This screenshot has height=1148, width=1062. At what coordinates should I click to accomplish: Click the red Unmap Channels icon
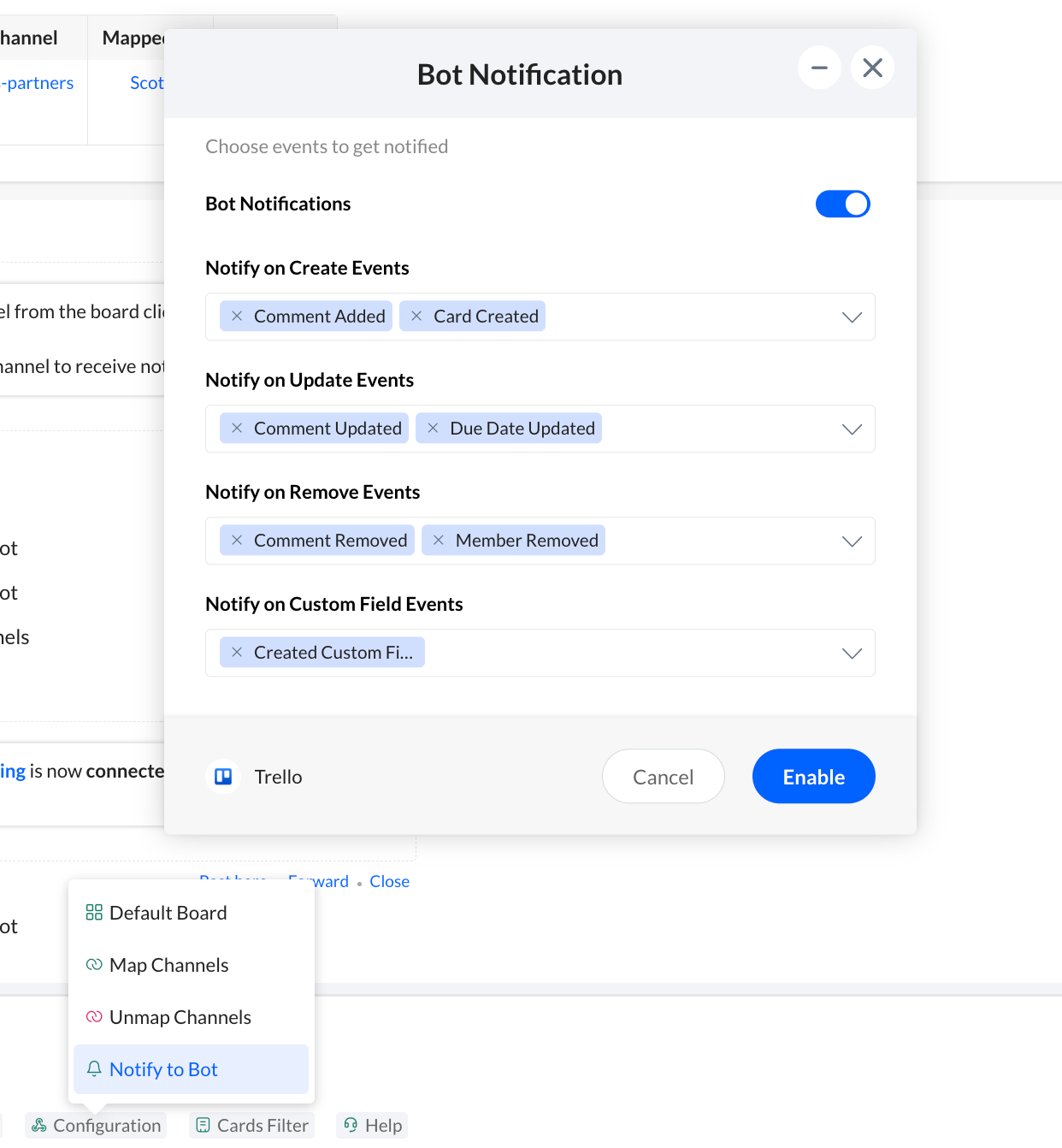(94, 1017)
